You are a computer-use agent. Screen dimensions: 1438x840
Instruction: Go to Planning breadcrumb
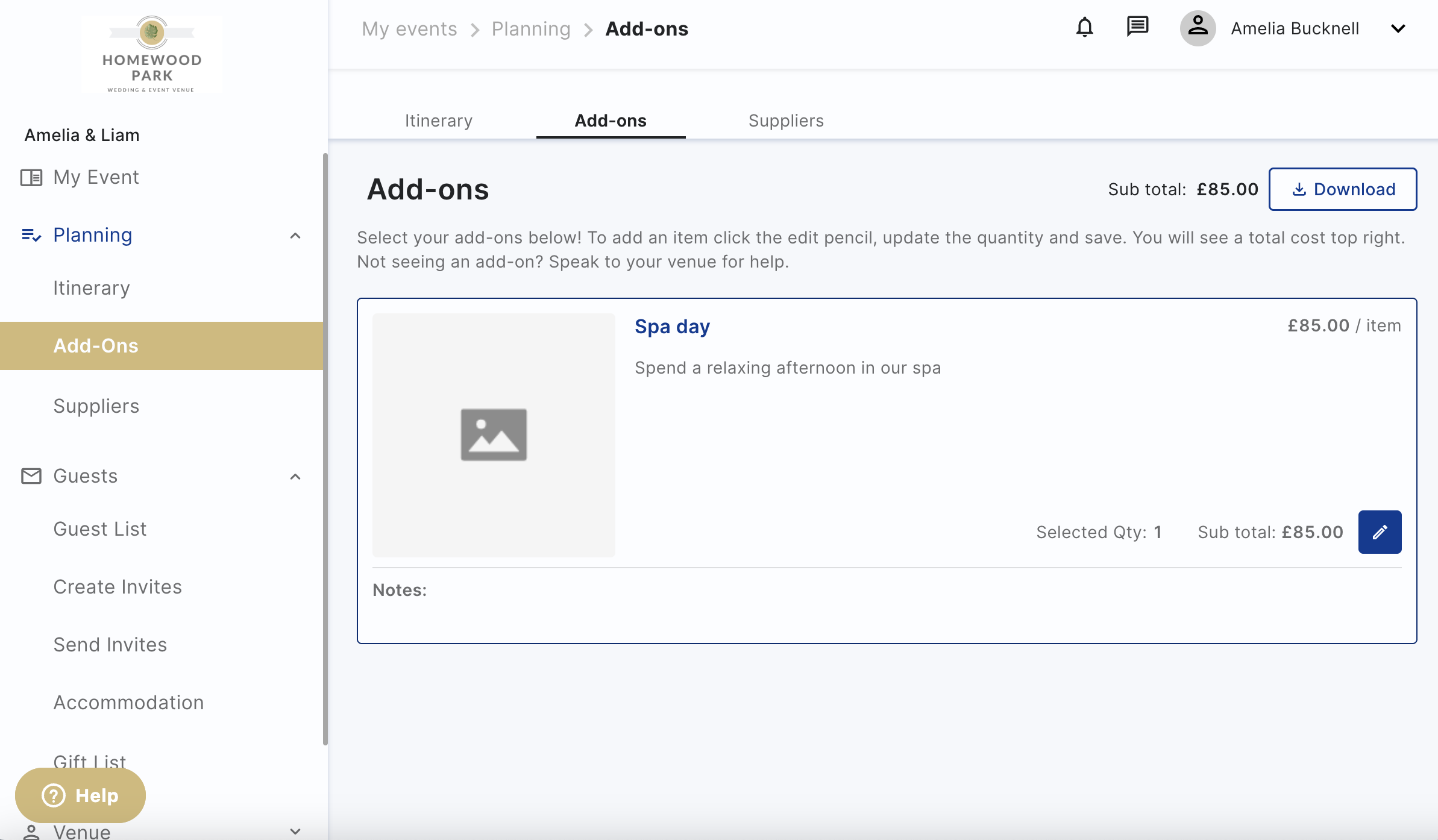click(531, 29)
